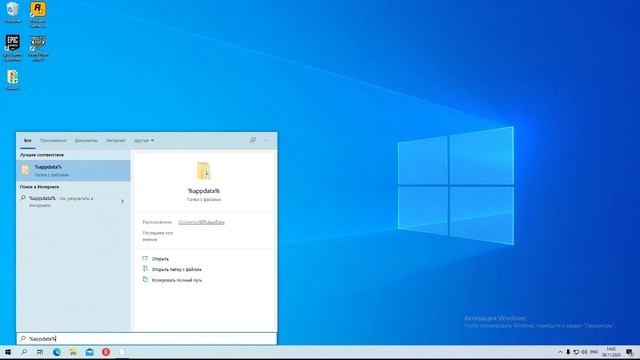Click the taskbar search magnifier icon
The height and width of the screenshot is (360, 640).
pos(24,352)
